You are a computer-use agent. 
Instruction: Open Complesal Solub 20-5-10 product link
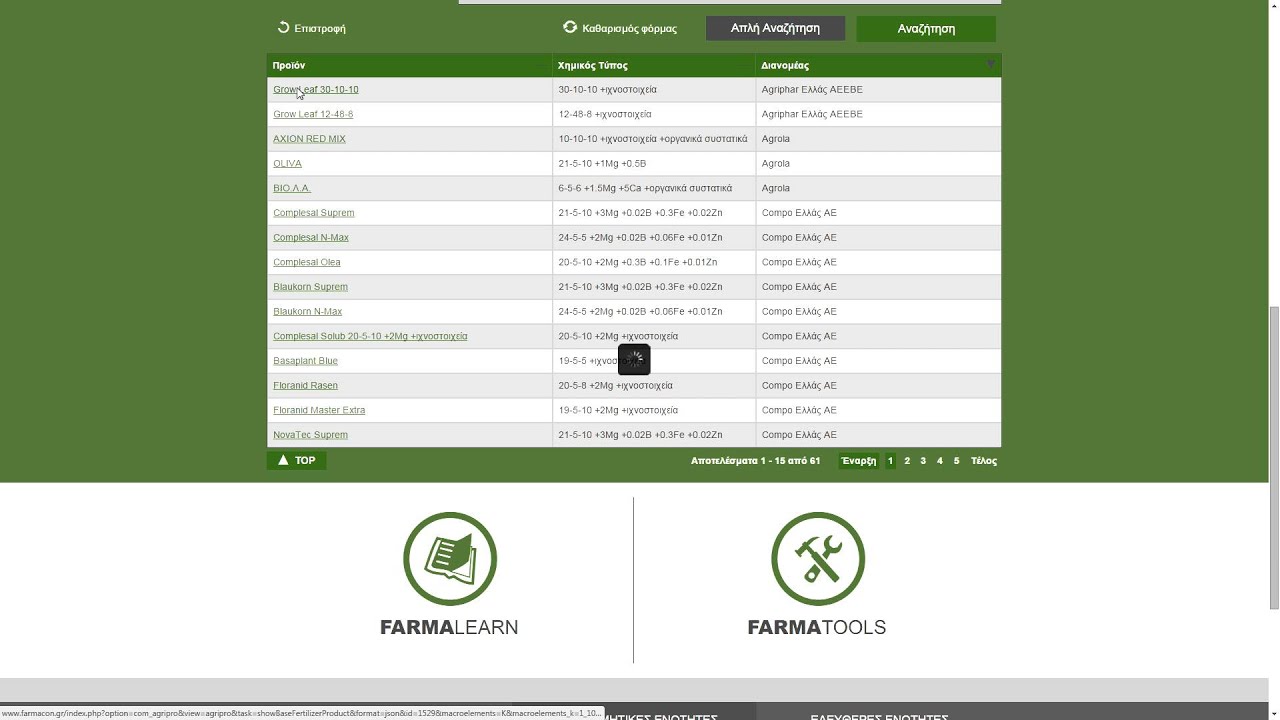point(370,336)
